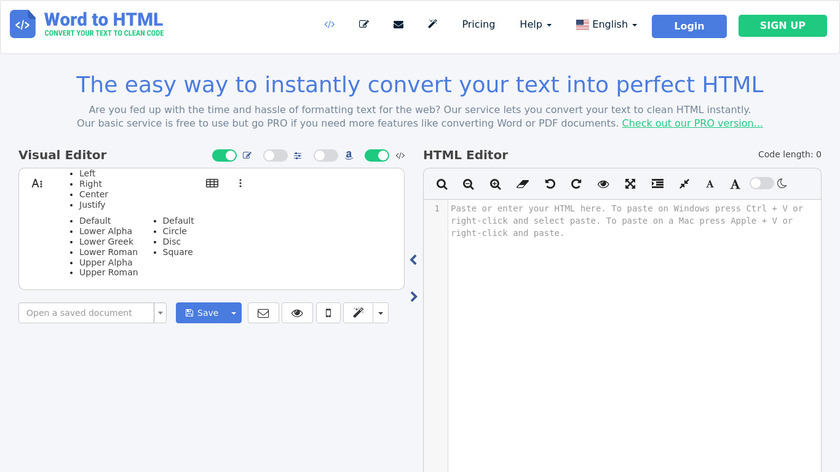The image size is (840, 472).
Task: Redo the last HTML edit
Action: click(576, 184)
